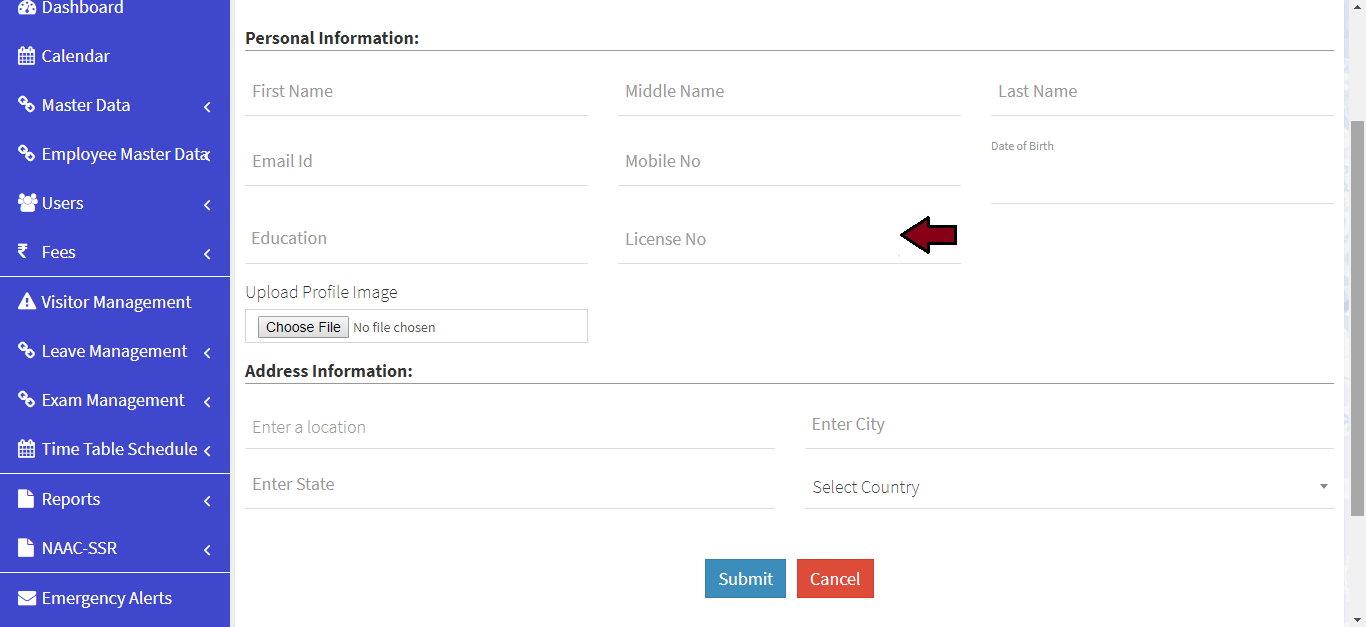Screen dimensions: 1366x627
Task: Focus the First Name field
Action: [416, 92]
